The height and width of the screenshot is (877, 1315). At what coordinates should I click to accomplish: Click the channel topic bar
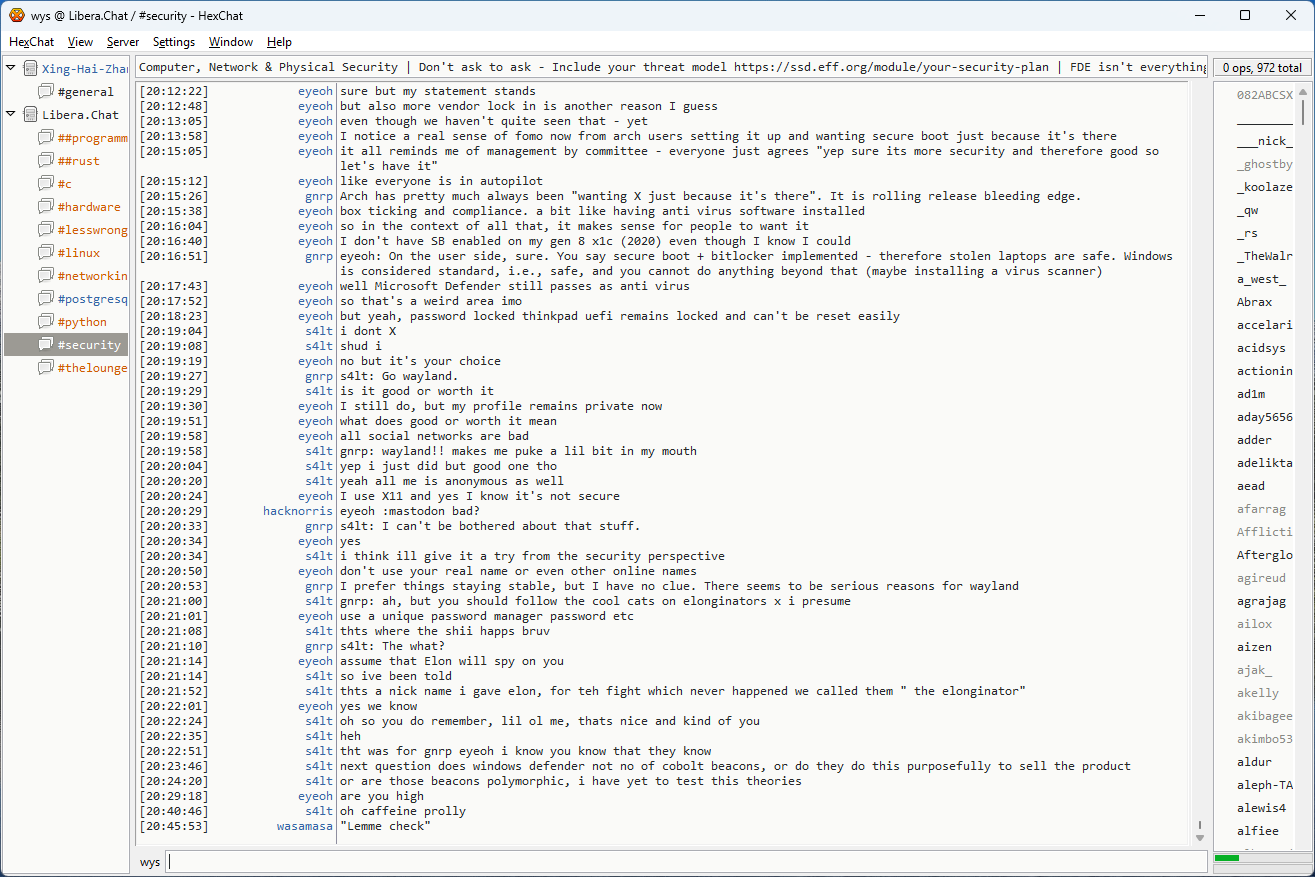[x=671, y=67]
